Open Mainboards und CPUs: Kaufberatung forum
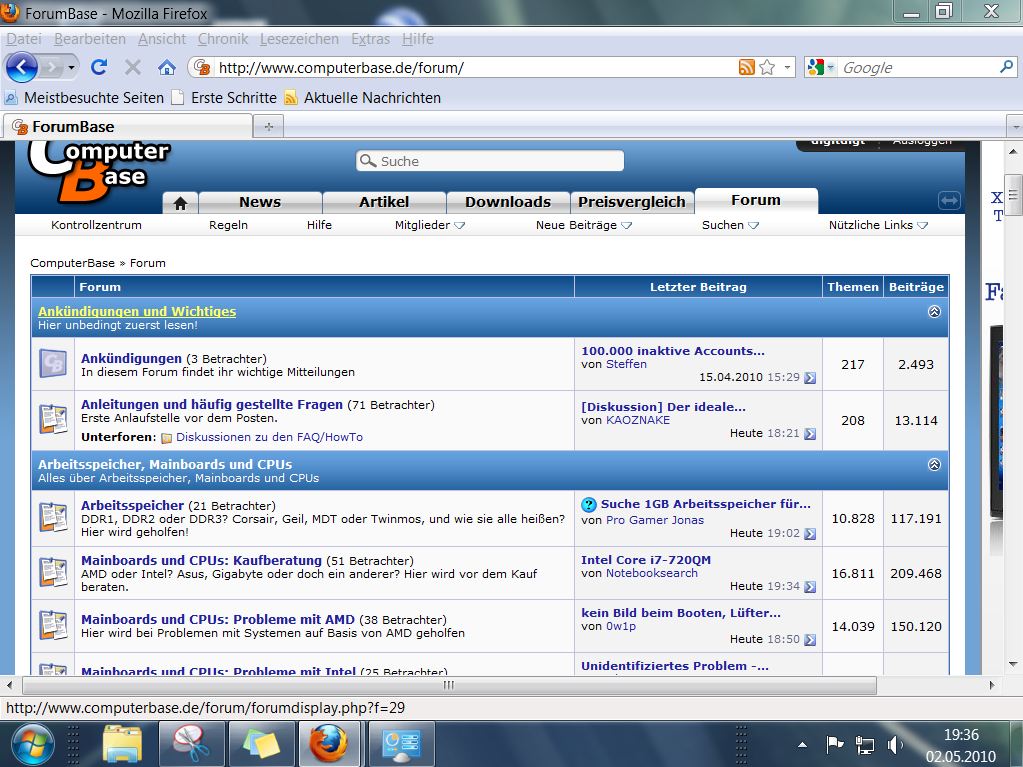Viewport: 1023px width, 767px height. [202, 560]
